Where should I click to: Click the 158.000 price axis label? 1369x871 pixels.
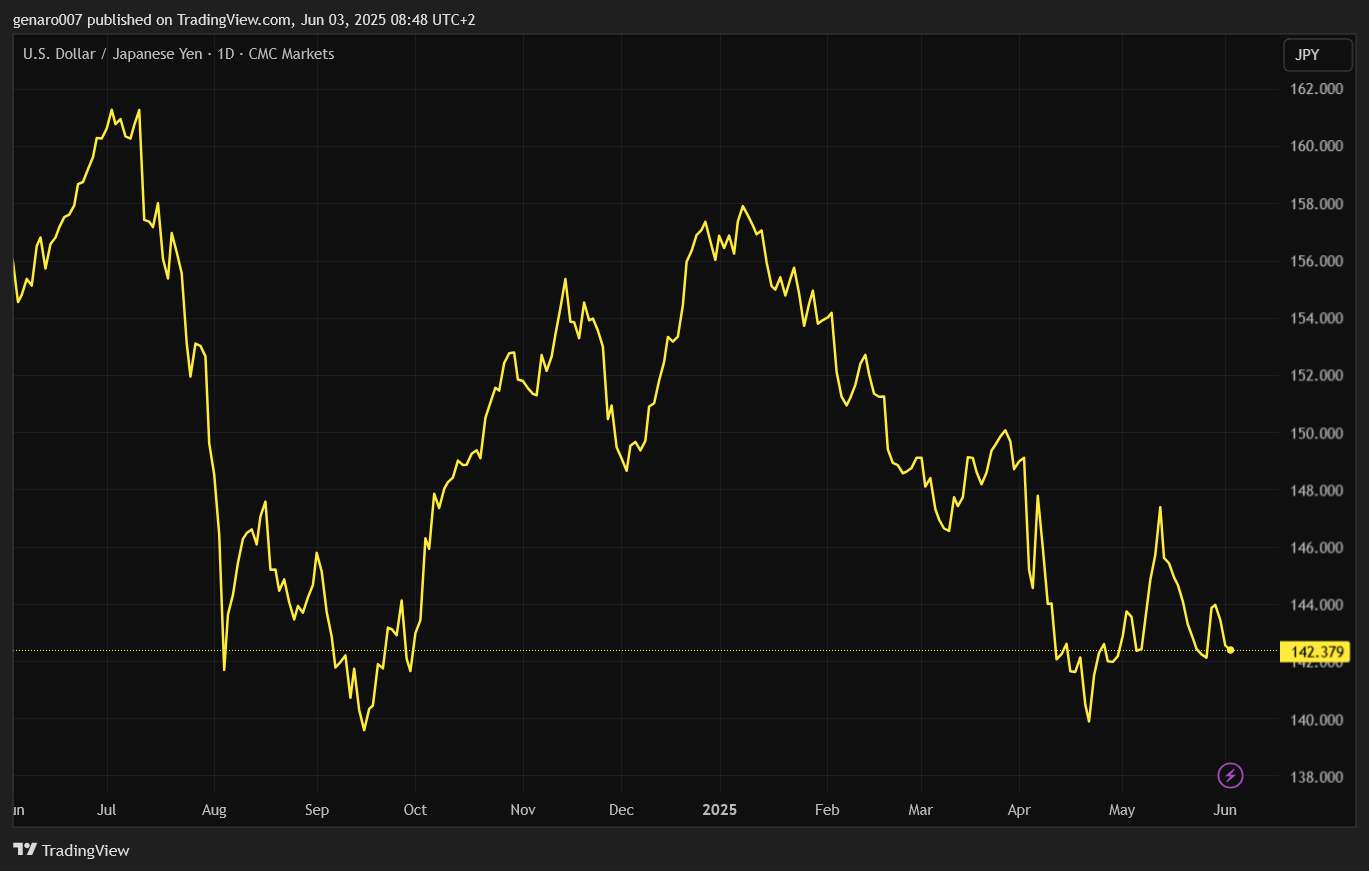pos(1317,204)
